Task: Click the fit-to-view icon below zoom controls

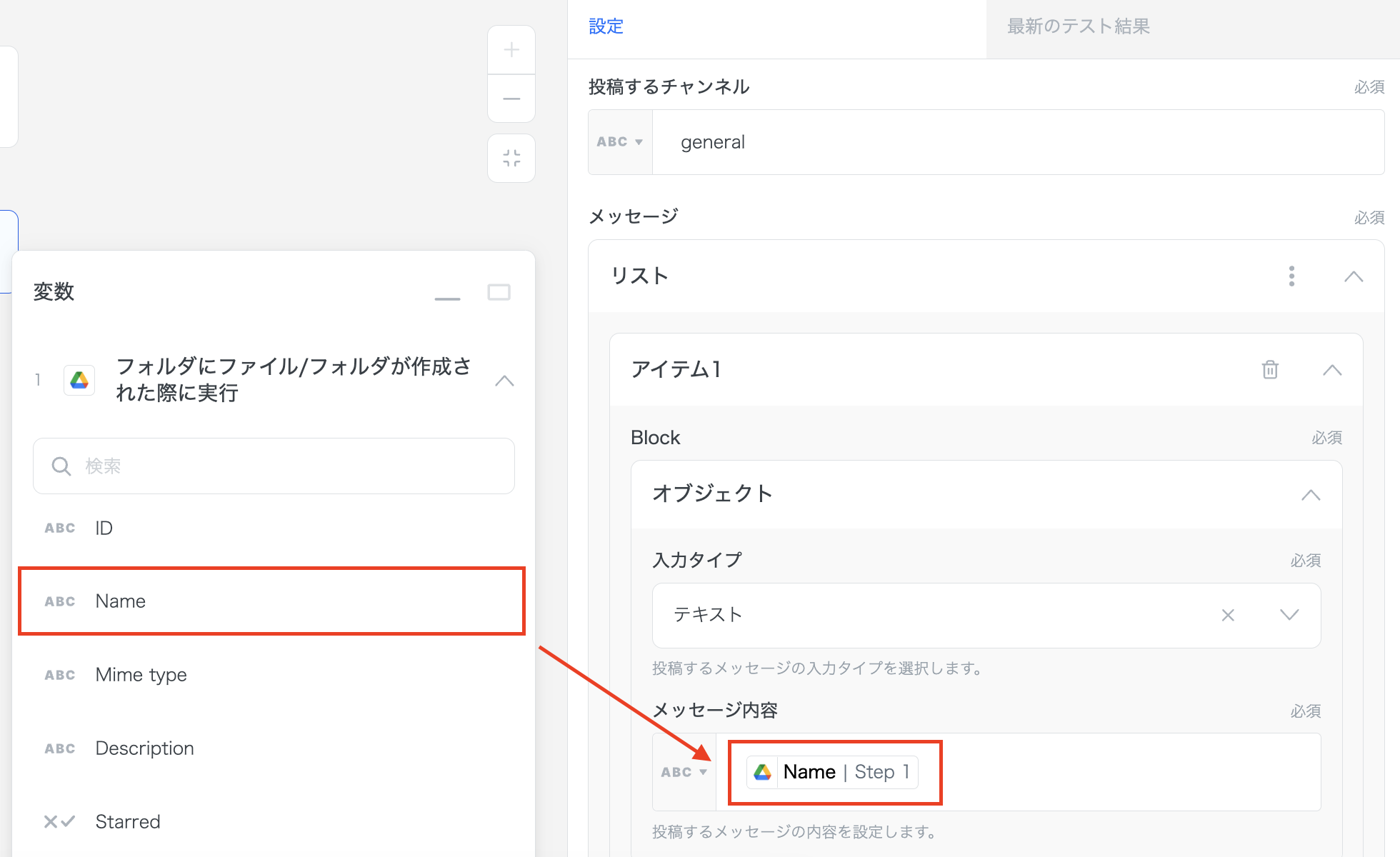Action: 511,158
